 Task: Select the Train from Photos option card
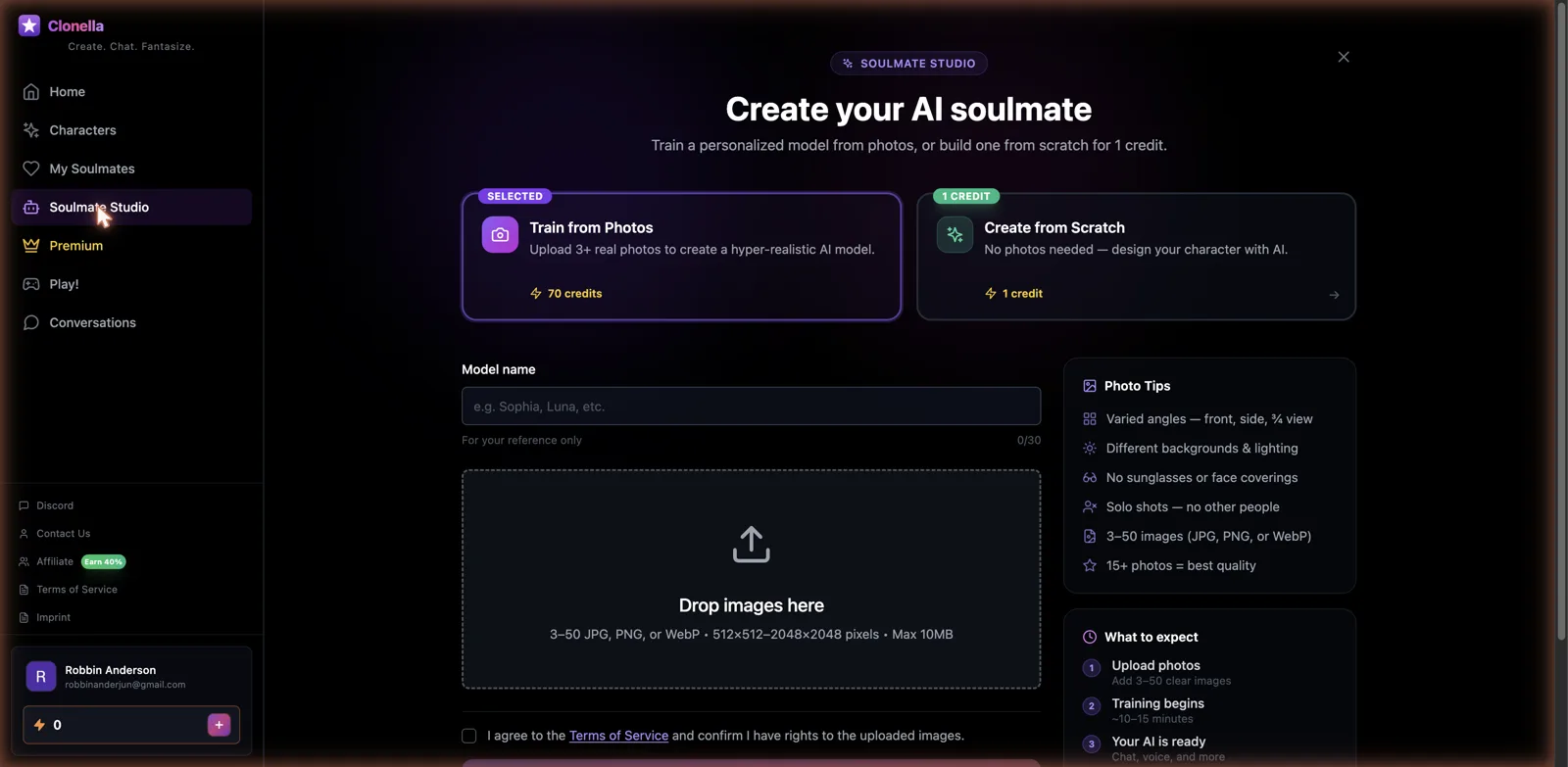pos(682,257)
